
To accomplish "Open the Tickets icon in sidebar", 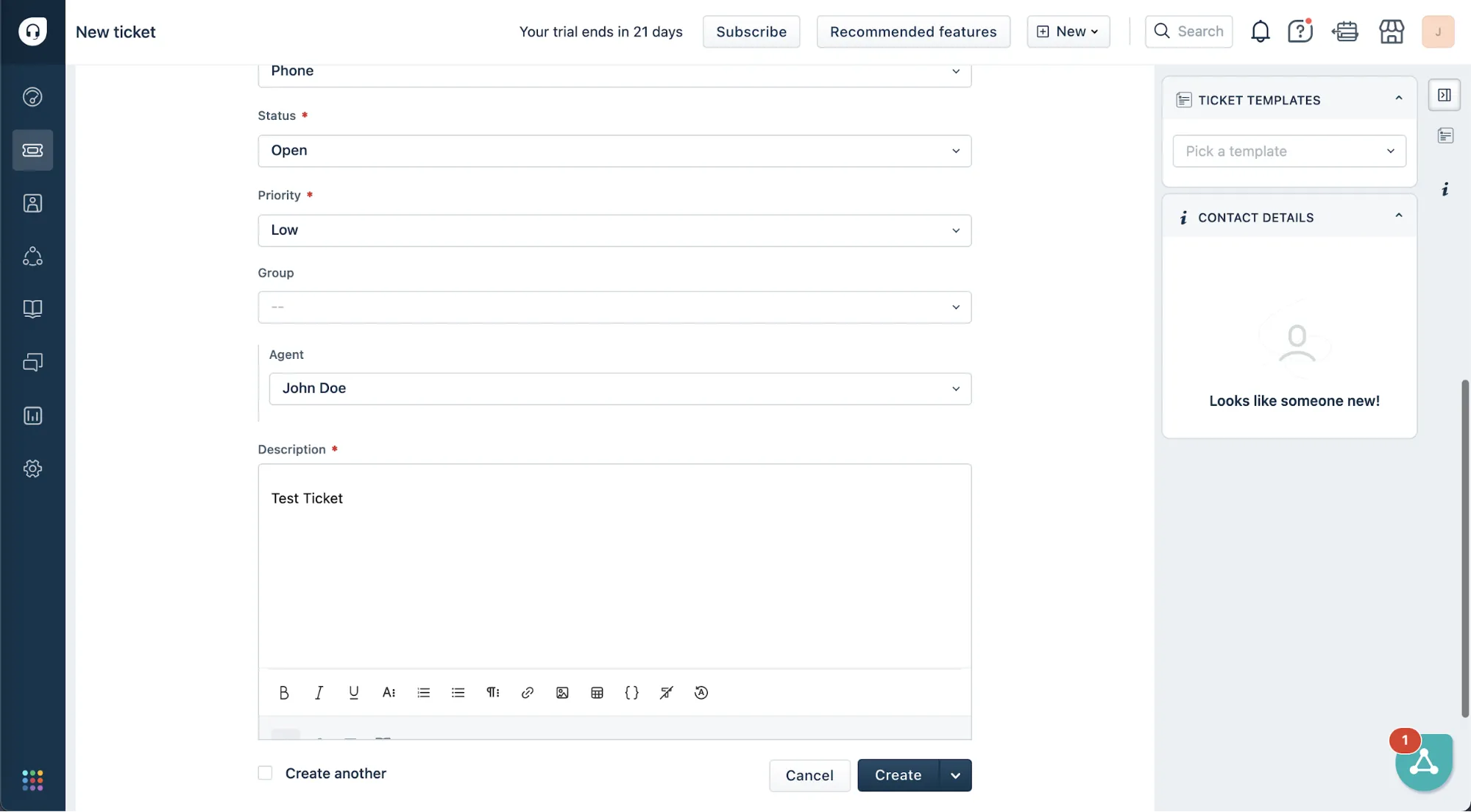I will tap(32, 150).
